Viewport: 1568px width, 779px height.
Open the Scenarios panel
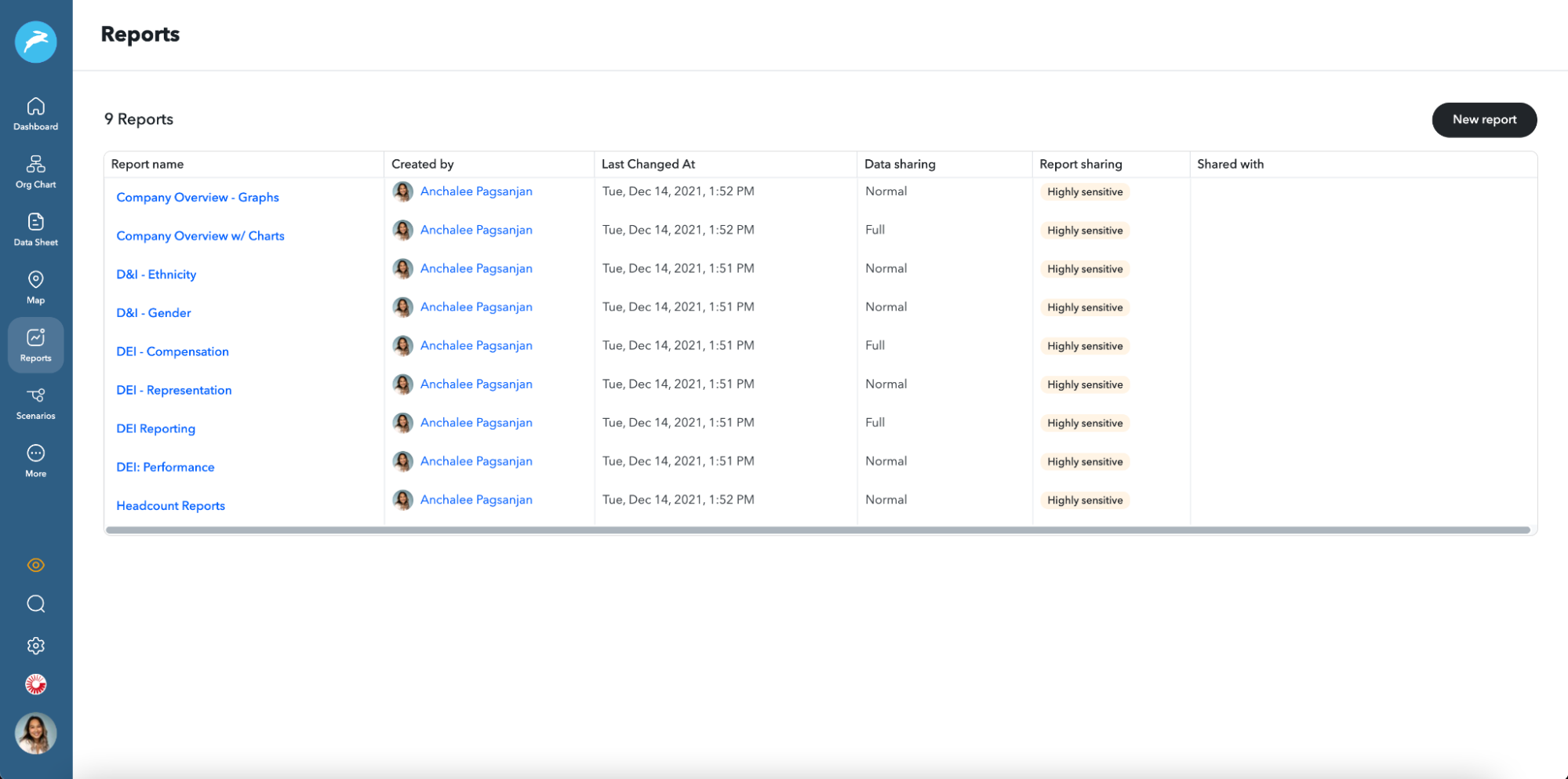[x=35, y=402]
